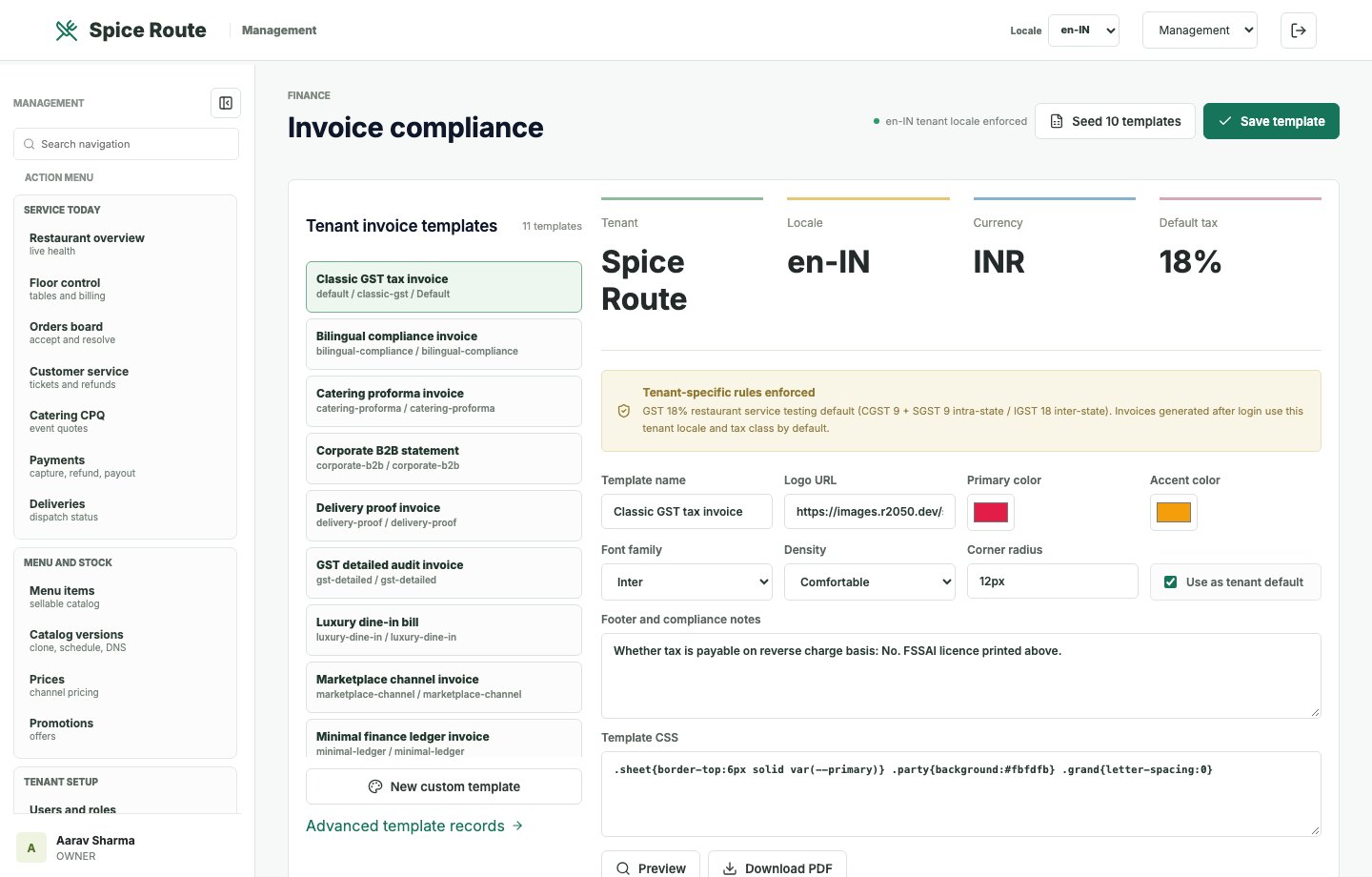
Task: Click New custom template button
Action: 444,786
